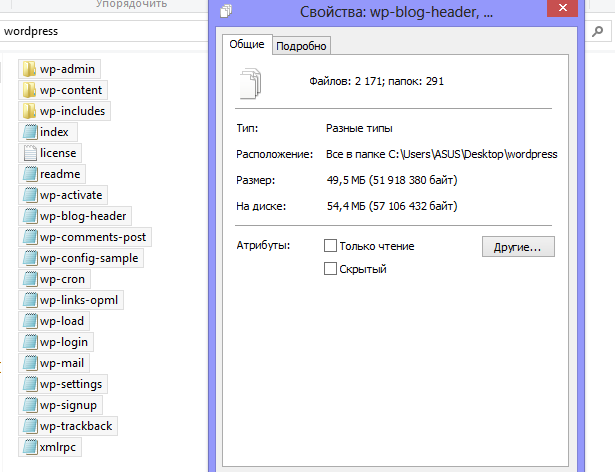The image size is (615, 472).
Task: Close the properties dialog
Action: click(x=562, y=8)
